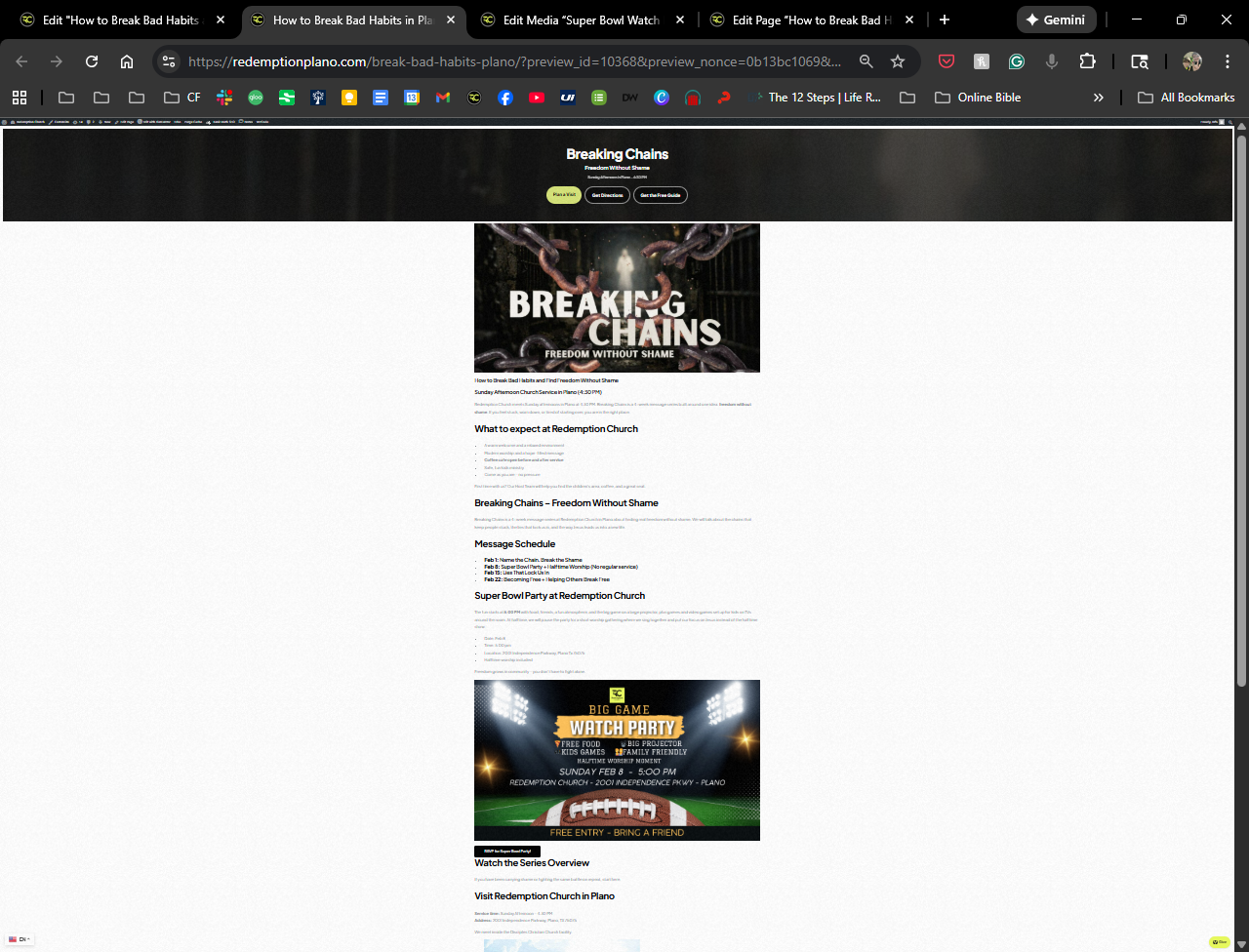
Task: Open the page zoom magnifier icon
Action: (x=866, y=61)
